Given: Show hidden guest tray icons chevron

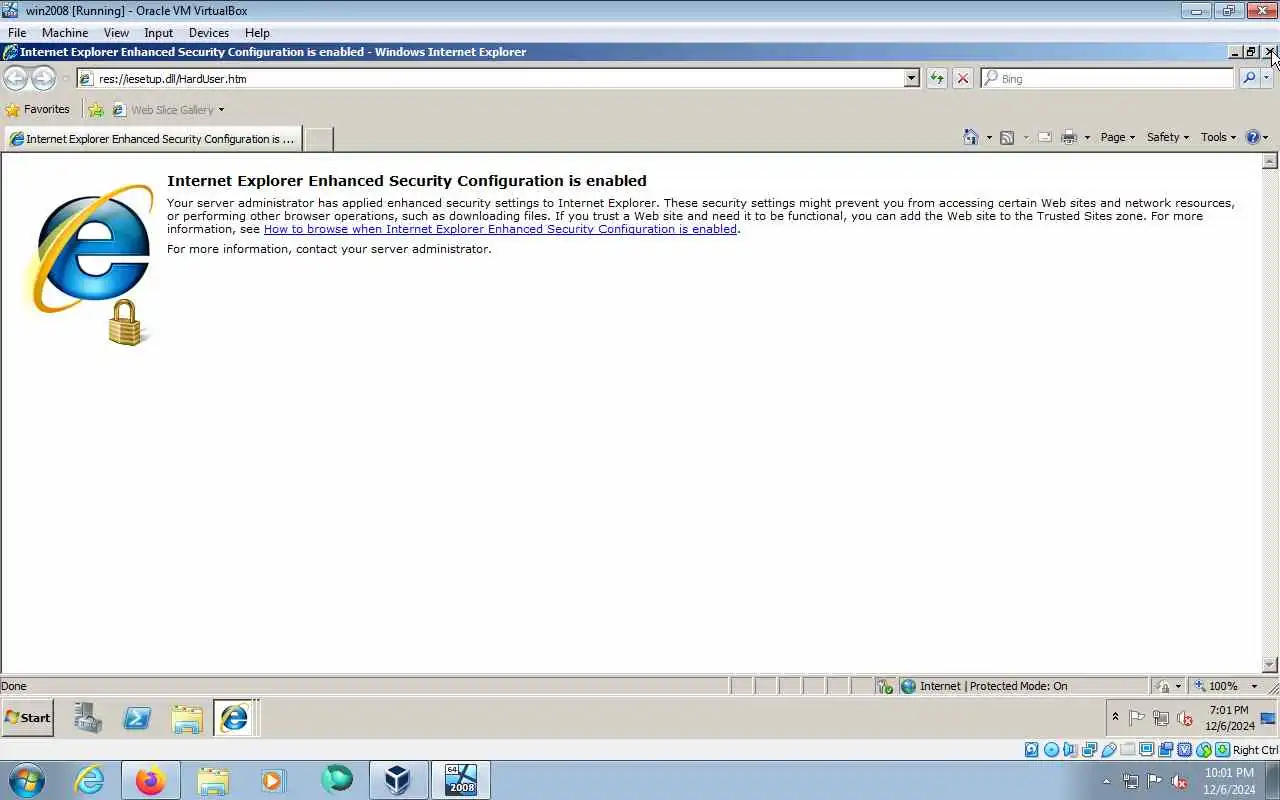Looking at the screenshot, I should pyautogui.click(x=1115, y=718).
